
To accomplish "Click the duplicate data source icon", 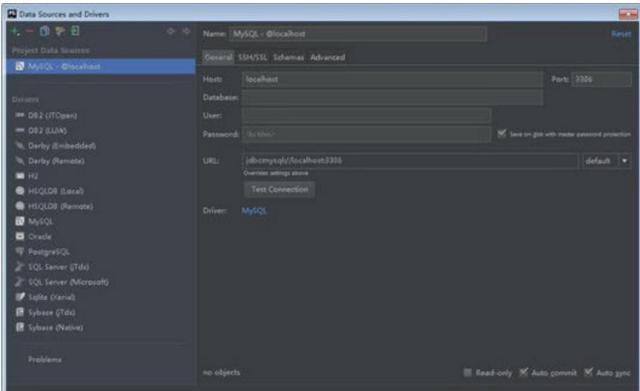I will pyautogui.click(x=45, y=31).
